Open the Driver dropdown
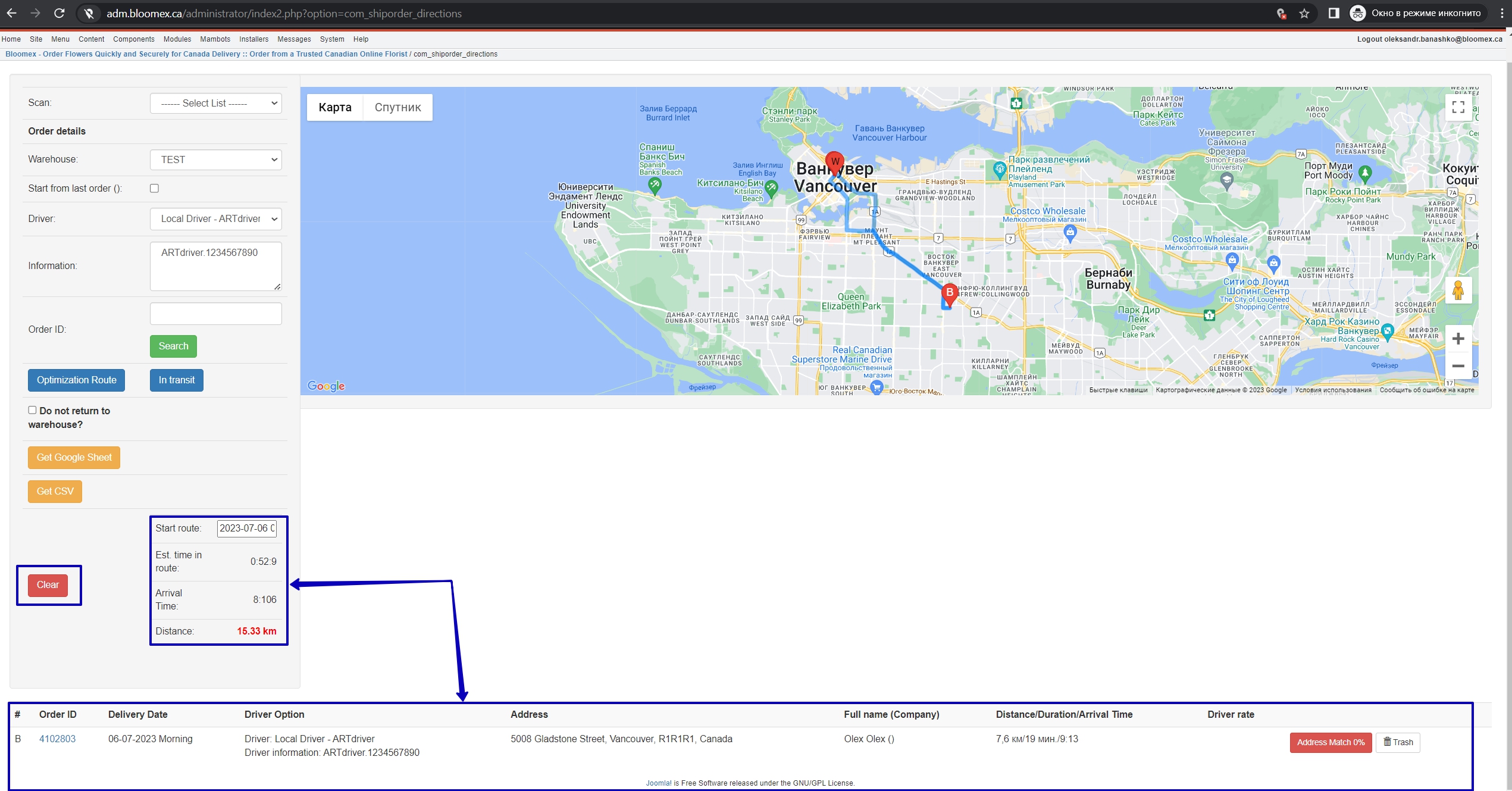1512x791 pixels. pos(215,218)
